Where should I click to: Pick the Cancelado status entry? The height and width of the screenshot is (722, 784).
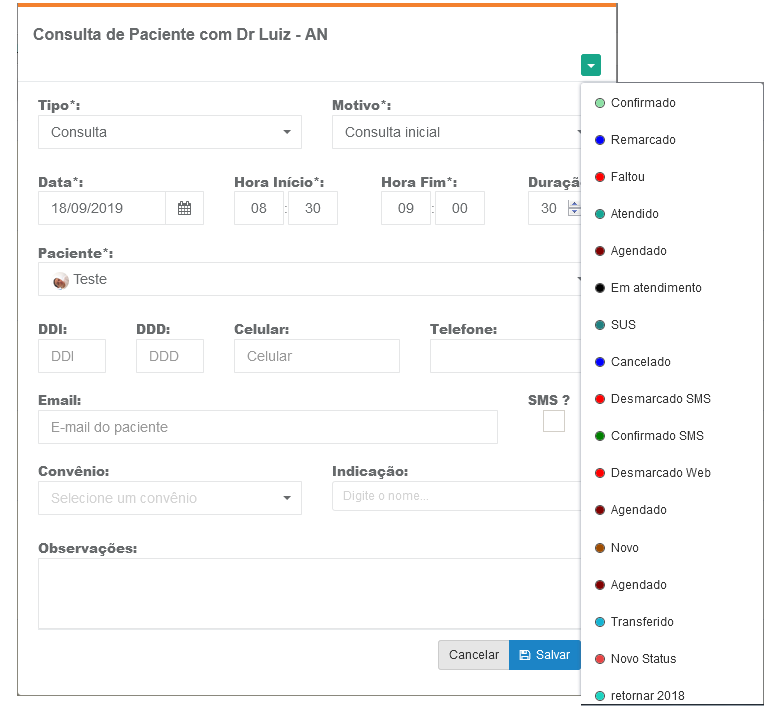coord(640,362)
